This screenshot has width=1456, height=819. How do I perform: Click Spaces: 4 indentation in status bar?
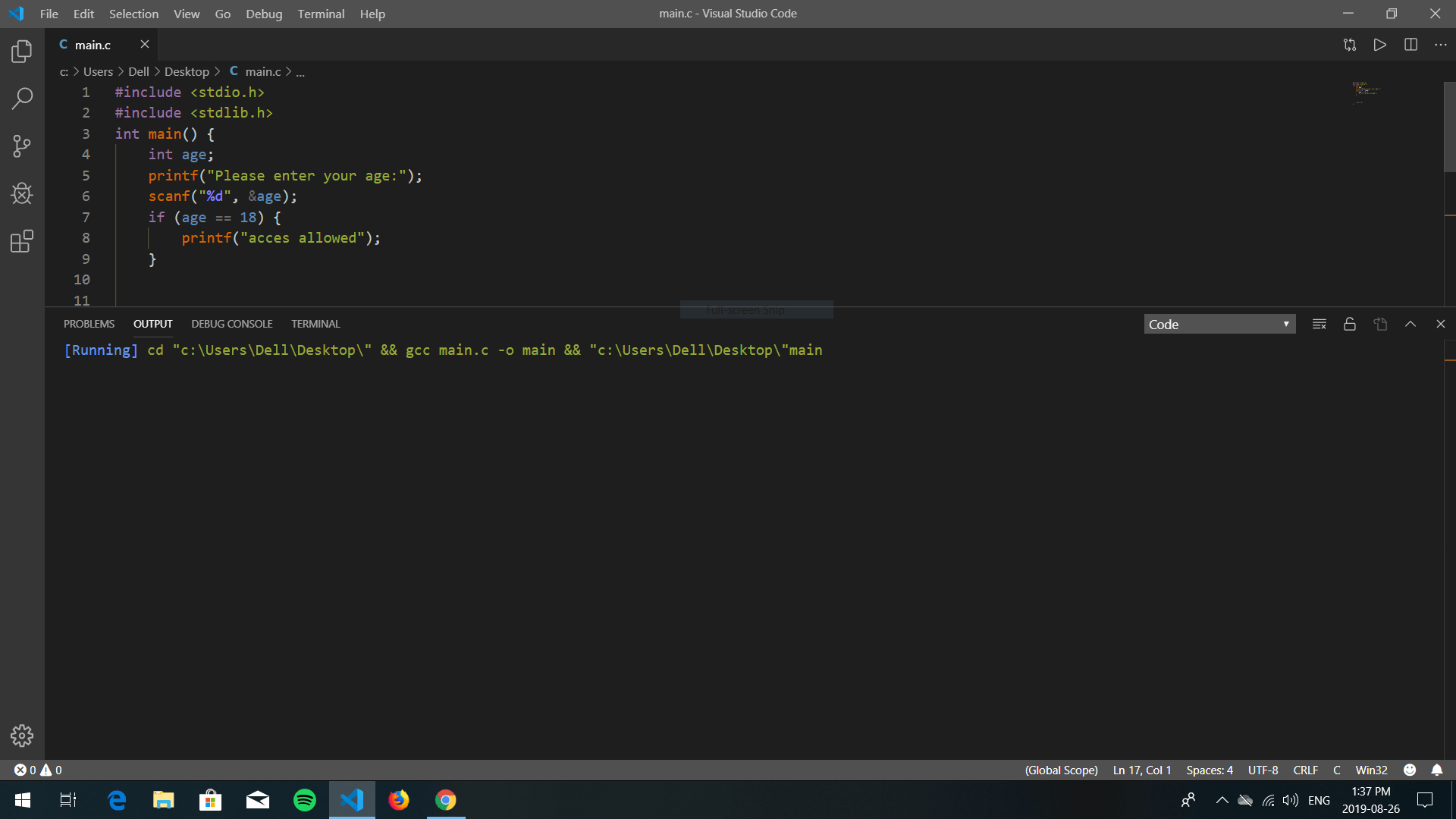(1210, 770)
